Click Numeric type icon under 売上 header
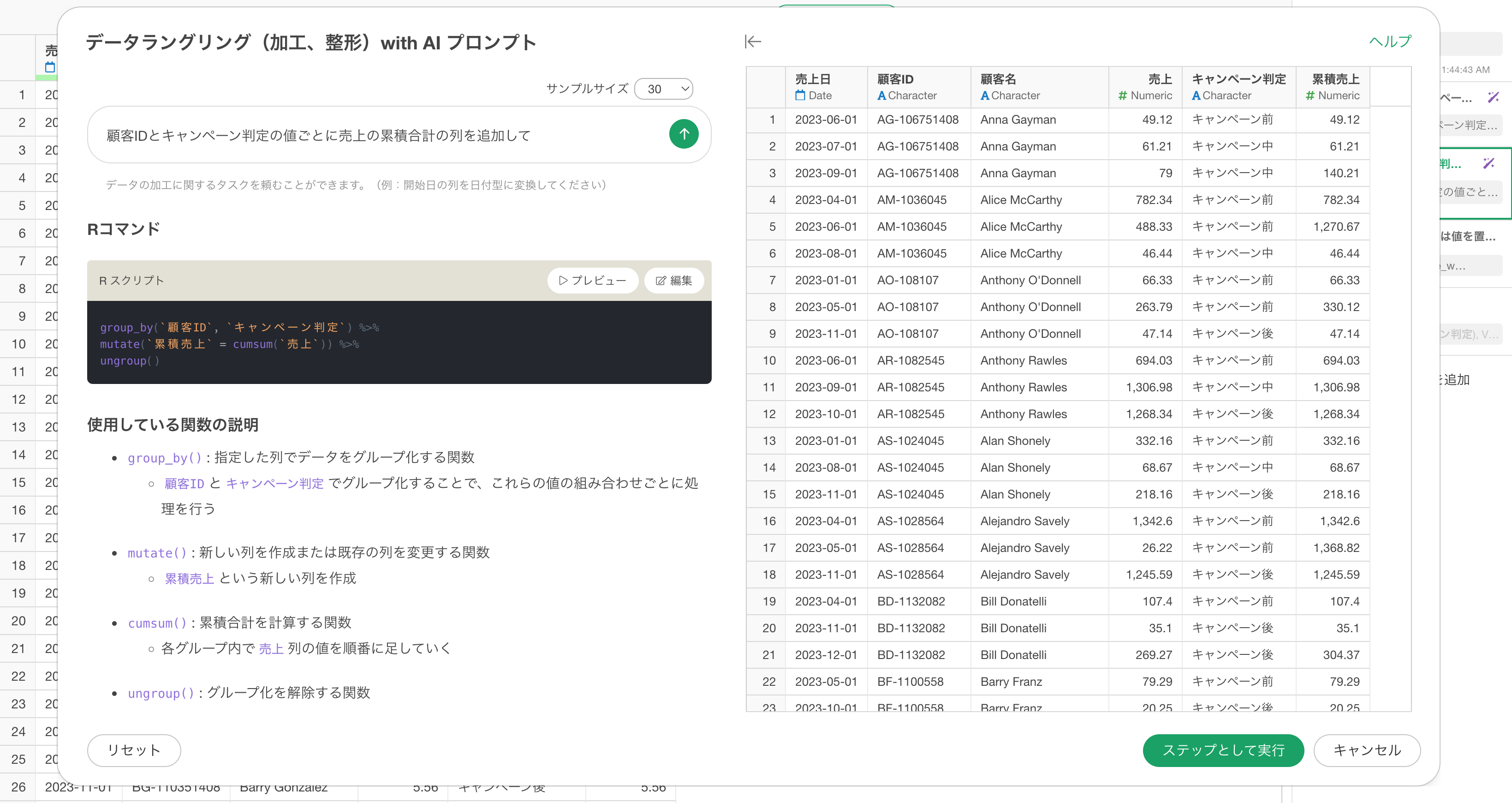This screenshot has height=803, width=1512. [1122, 95]
